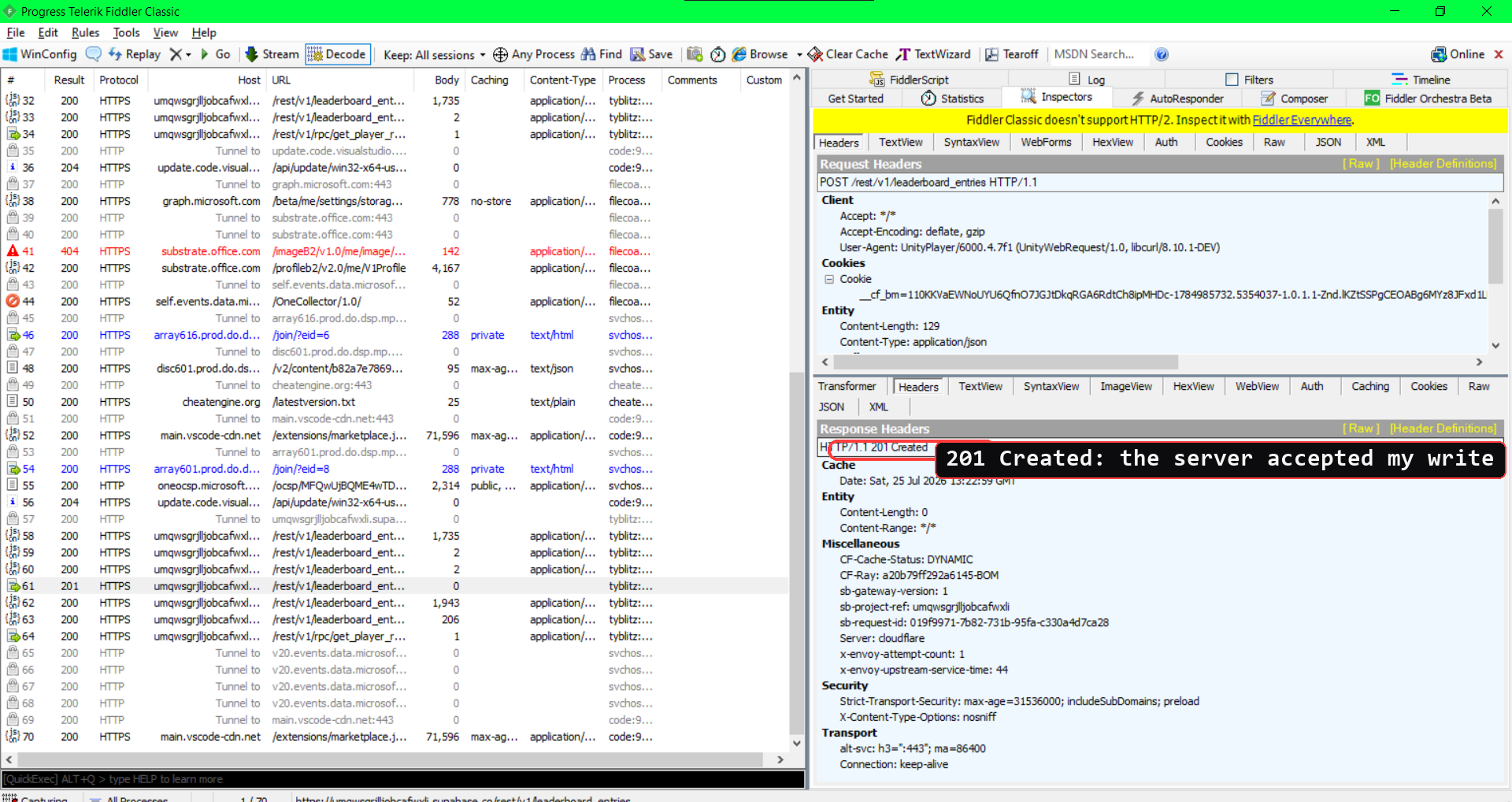1512x802 pixels.
Task: Open the Statistics tab
Action: (952, 98)
